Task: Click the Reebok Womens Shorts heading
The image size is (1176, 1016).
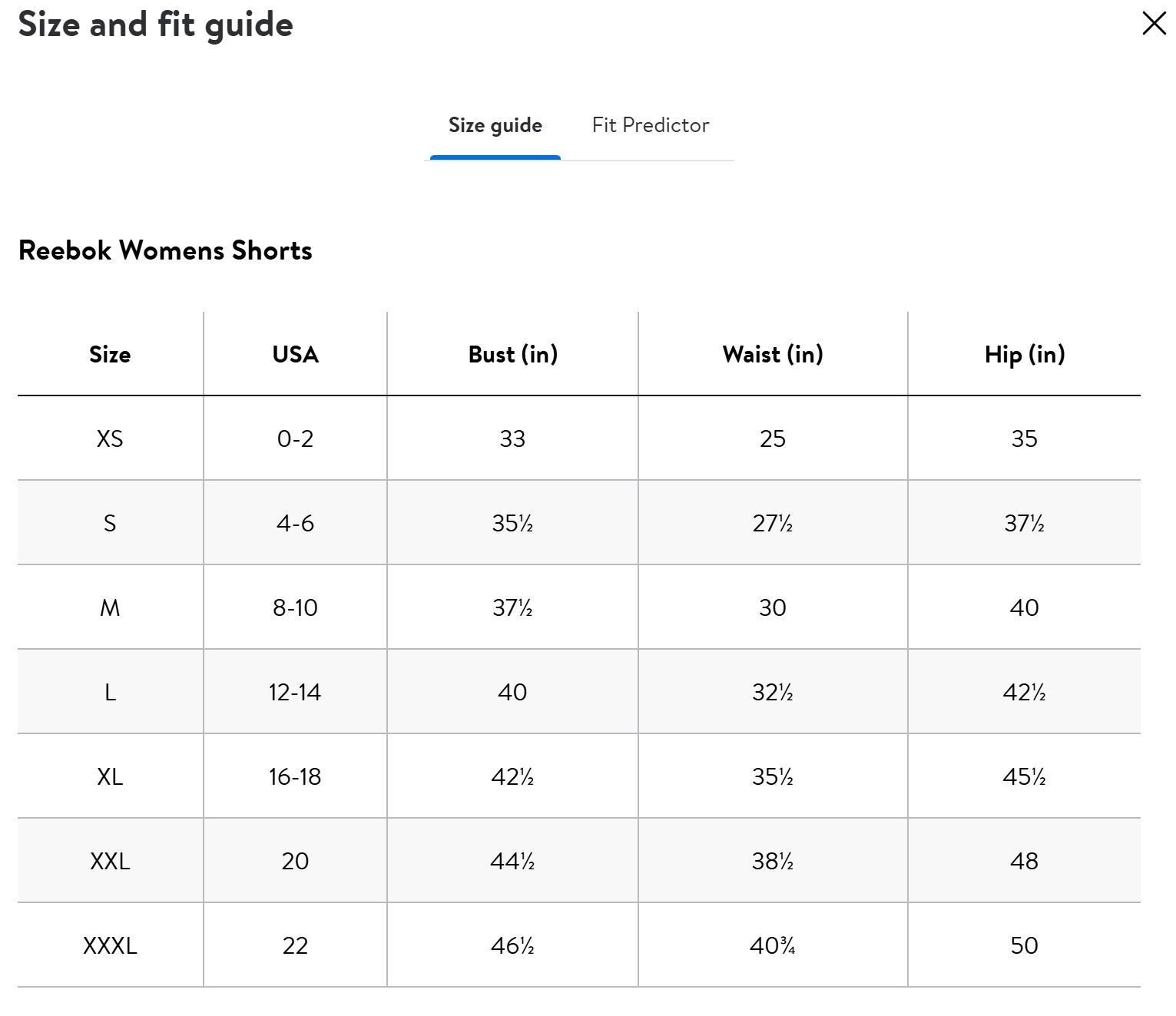Action: [x=165, y=250]
